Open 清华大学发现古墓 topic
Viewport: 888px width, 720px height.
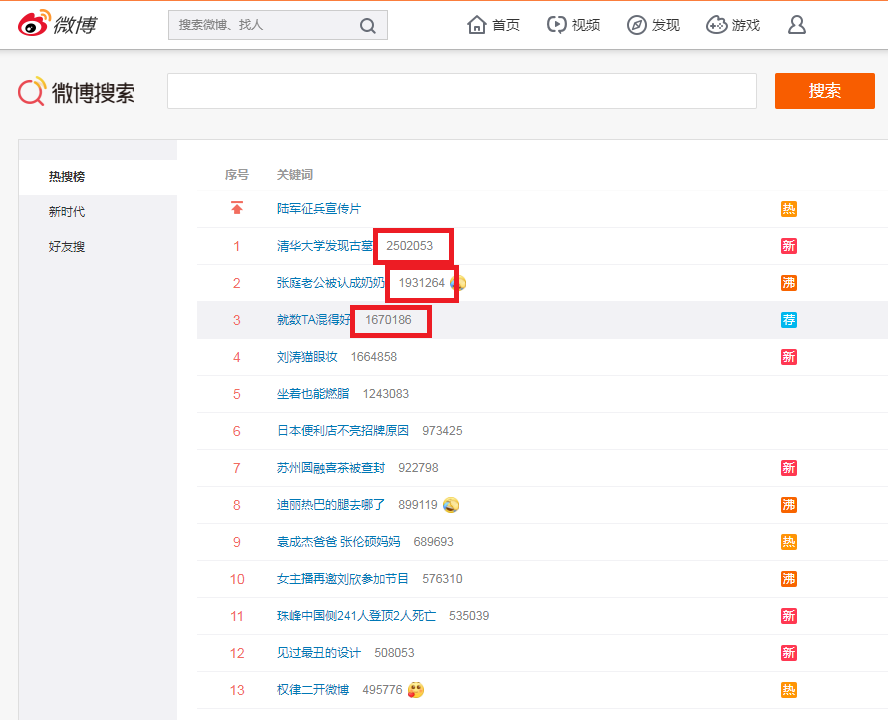tap(325, 246)
